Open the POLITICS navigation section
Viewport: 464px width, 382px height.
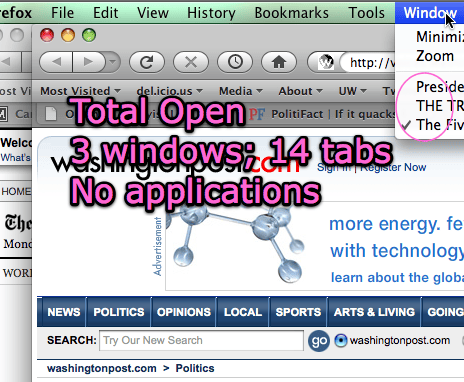pos(119,312)
